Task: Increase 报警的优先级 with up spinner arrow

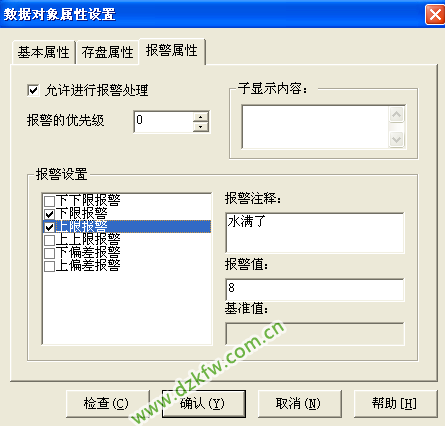Action: 200,117
